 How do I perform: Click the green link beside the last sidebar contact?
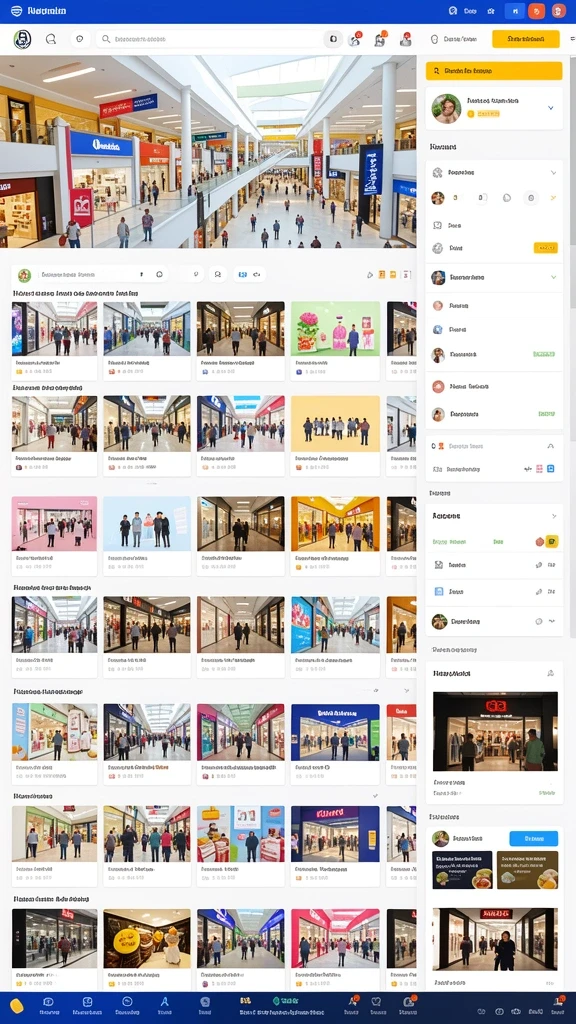coord(546,413)
